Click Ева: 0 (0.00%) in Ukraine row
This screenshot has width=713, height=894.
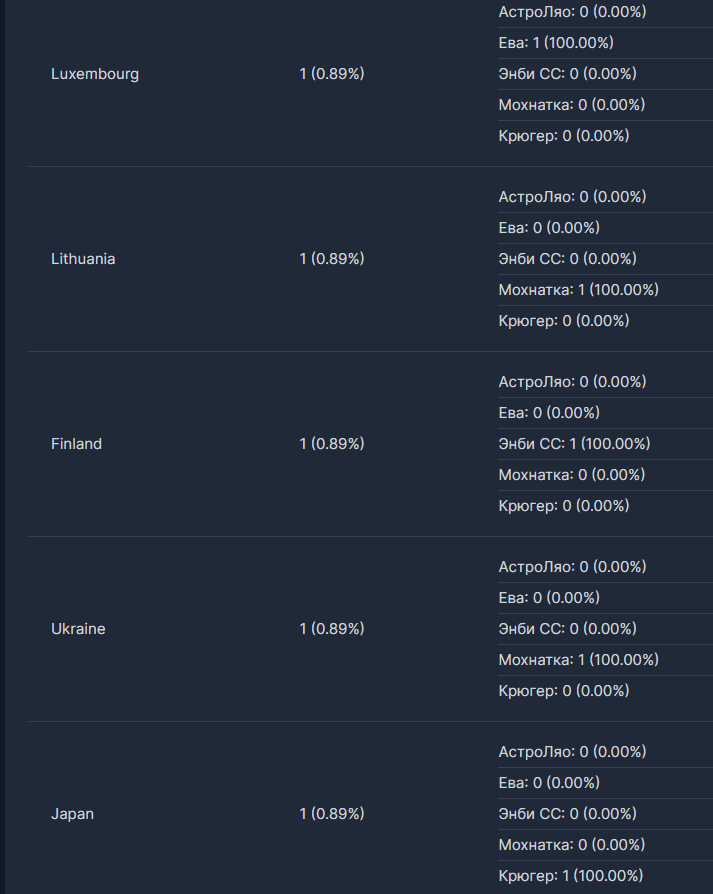pyautogui.click(x=549, y=598)
